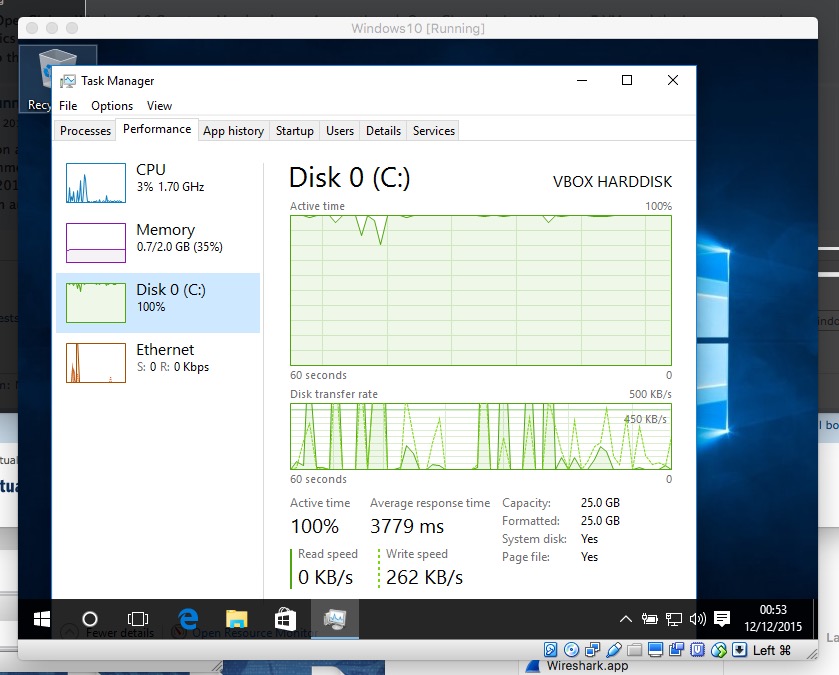Click the 450 KB/s graph label

(x=645, y=419)
